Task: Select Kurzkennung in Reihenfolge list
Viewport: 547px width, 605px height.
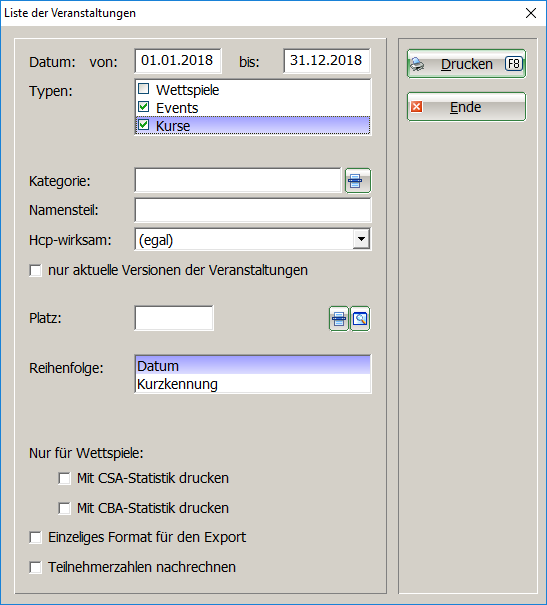Action: click(253, 384)
